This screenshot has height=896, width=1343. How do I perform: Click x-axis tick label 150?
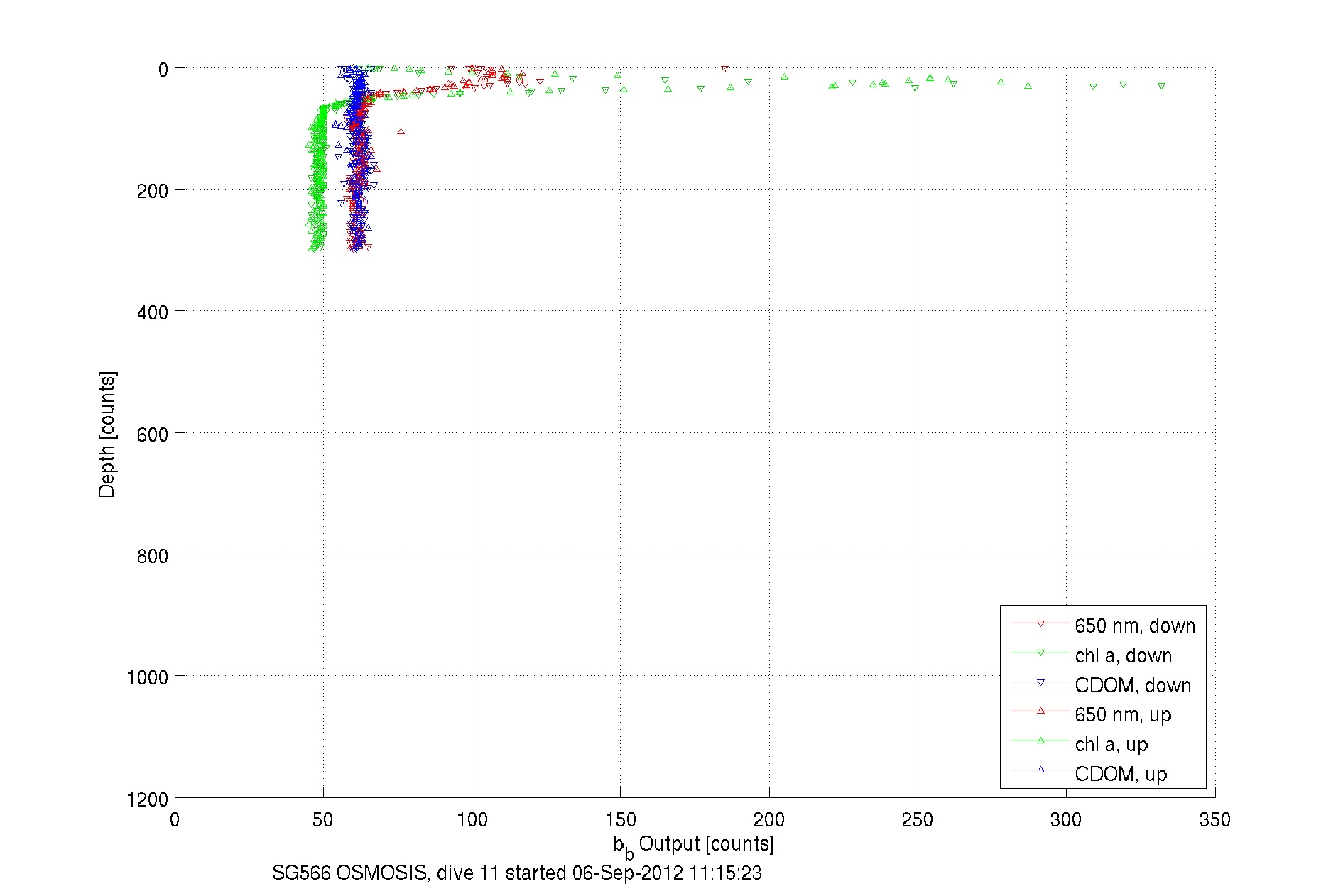621,820
